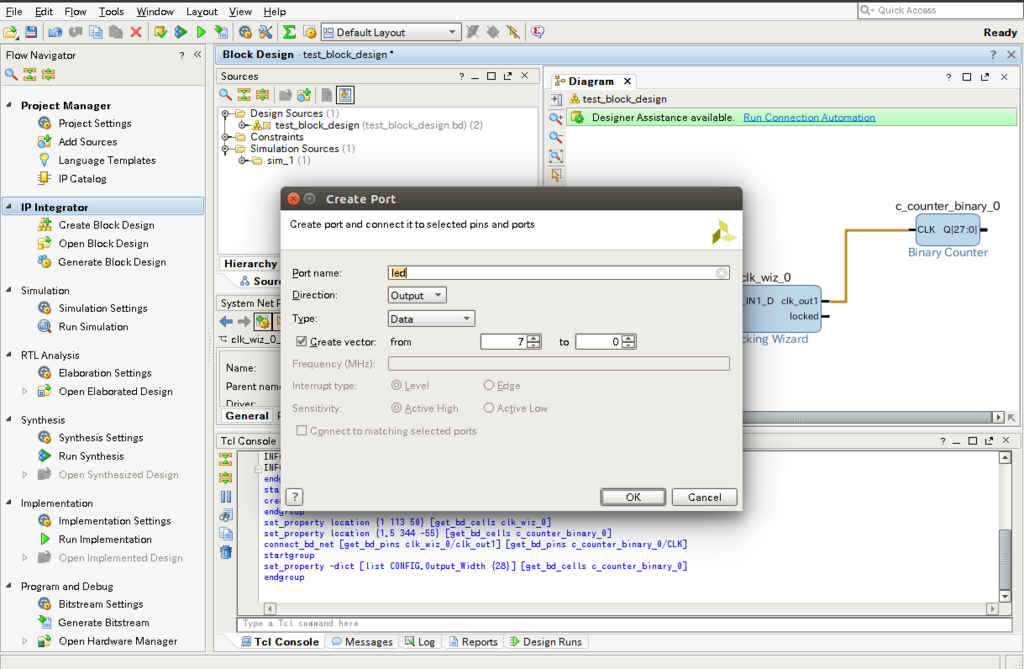Image resolution: width=1024 pixels, height=669 pixels.
Task: Decrement the vector to value stepper
Action: coord(628,346)
